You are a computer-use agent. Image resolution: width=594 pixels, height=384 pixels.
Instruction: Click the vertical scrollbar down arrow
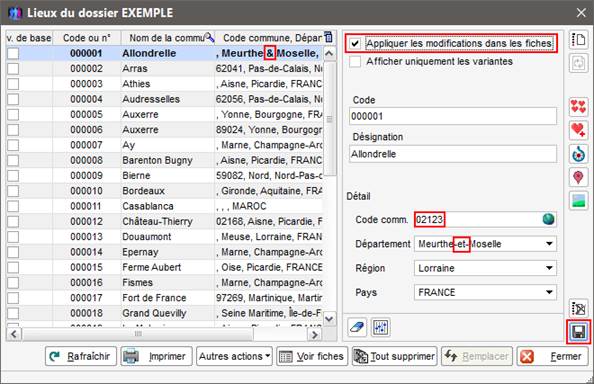click(329, 319)
